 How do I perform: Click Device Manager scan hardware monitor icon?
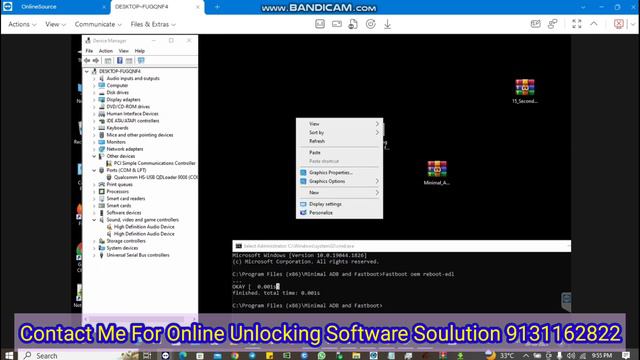pos(141,60)
